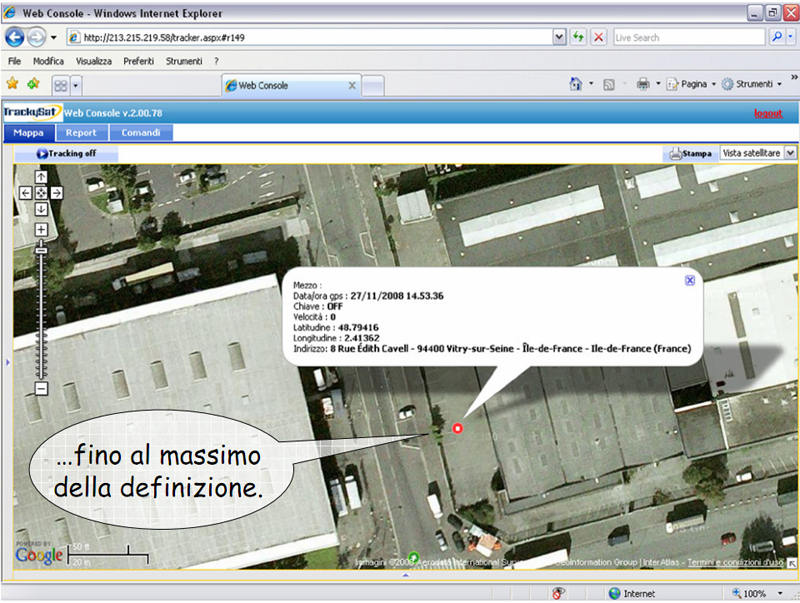The height and width of the screenshot is (603, 800).
Task: Go back with the browser Back arrow
Action: 14,37
